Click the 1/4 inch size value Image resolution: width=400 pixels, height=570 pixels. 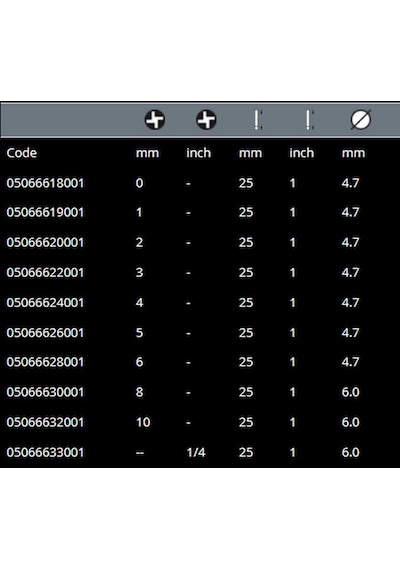[196, 453]
